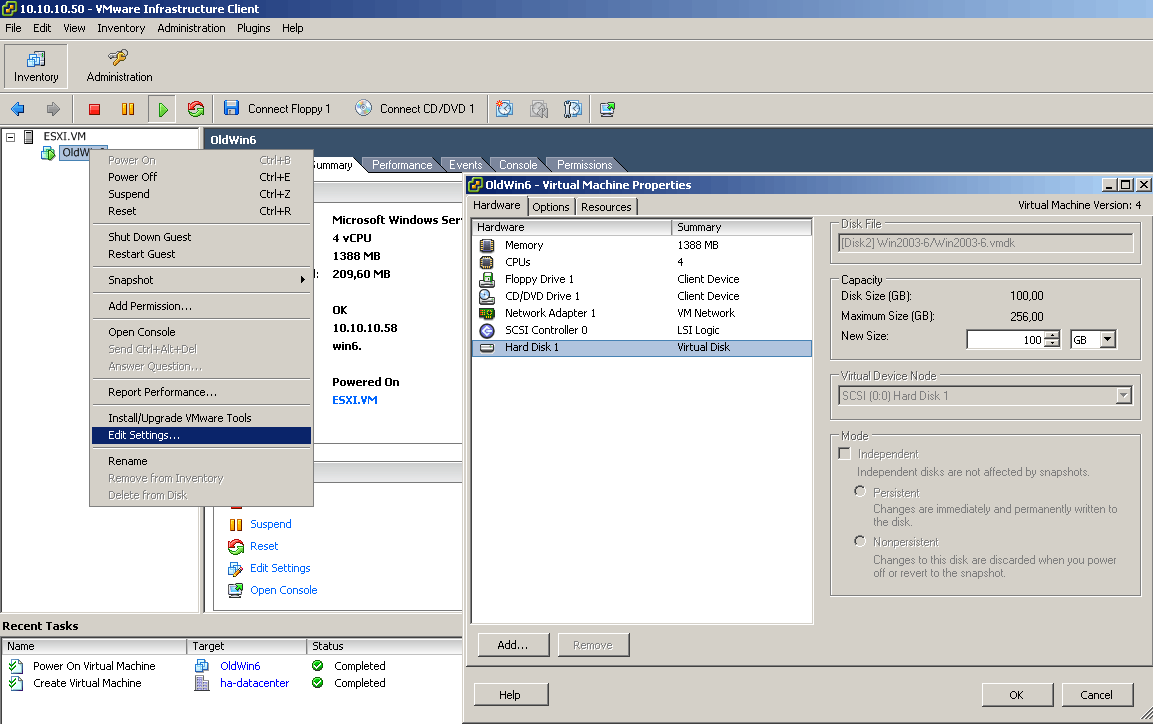This screenshot has width=1153, height=724.
Task: Choose Rename in the context menu
Action: click(201, 461)
